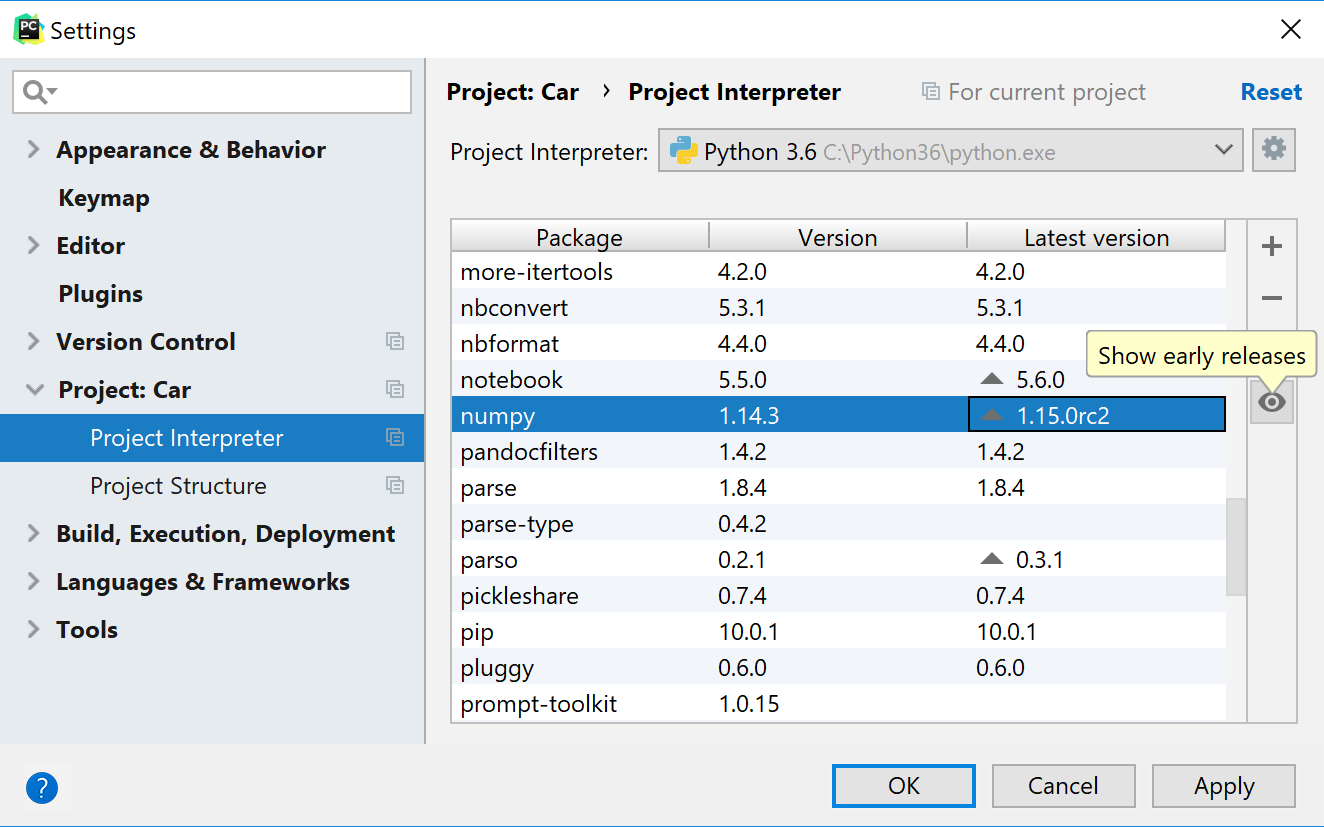Viewport: 1324px width, 827px height.
Task: Expand the Appearance & Behavior section
Action: [34, 150]
